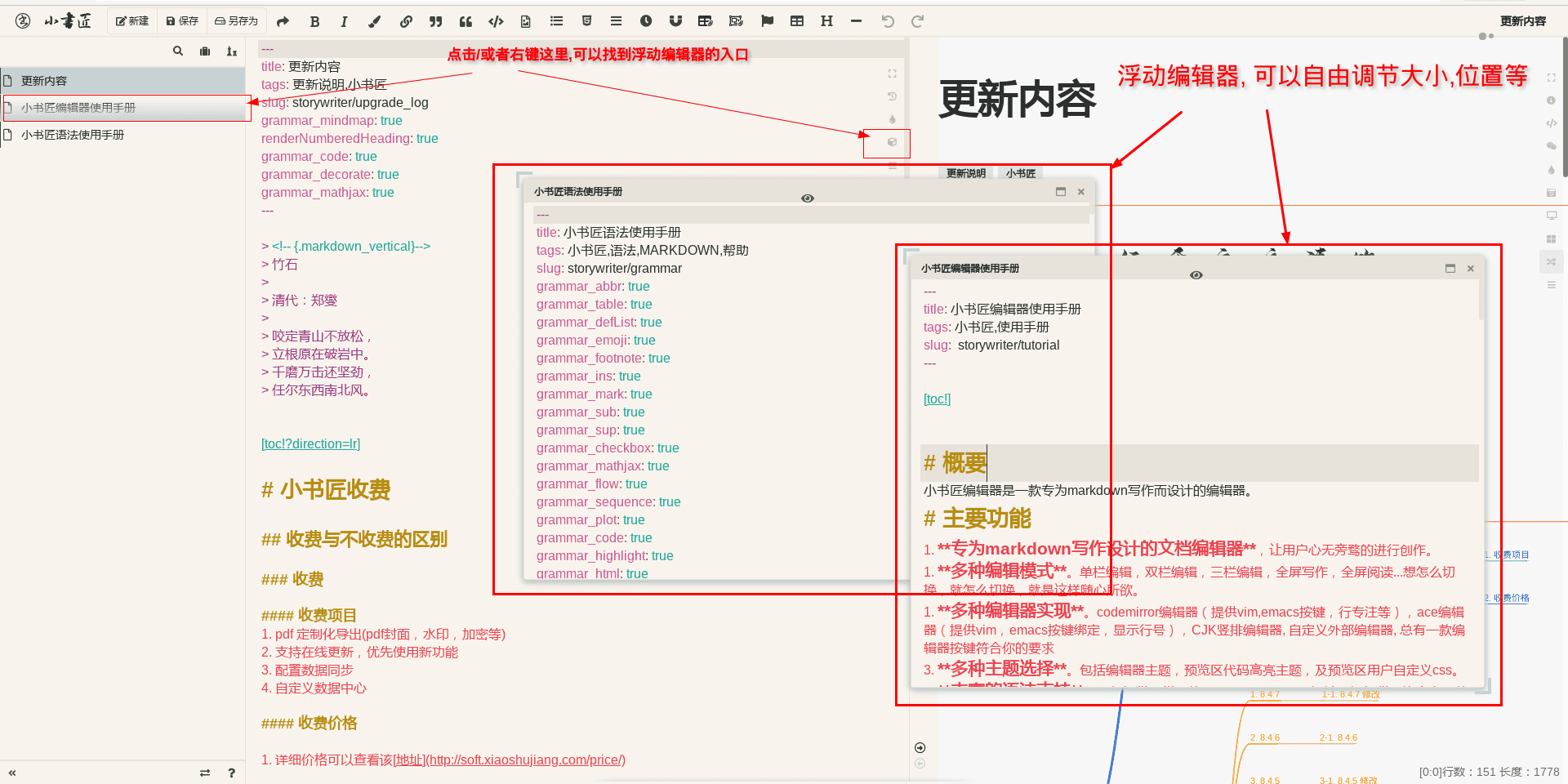Maximize the 小书匠语法使用手册 floating editor
The width and height of the screenshot is (1568, 784).
(1061, 192)
